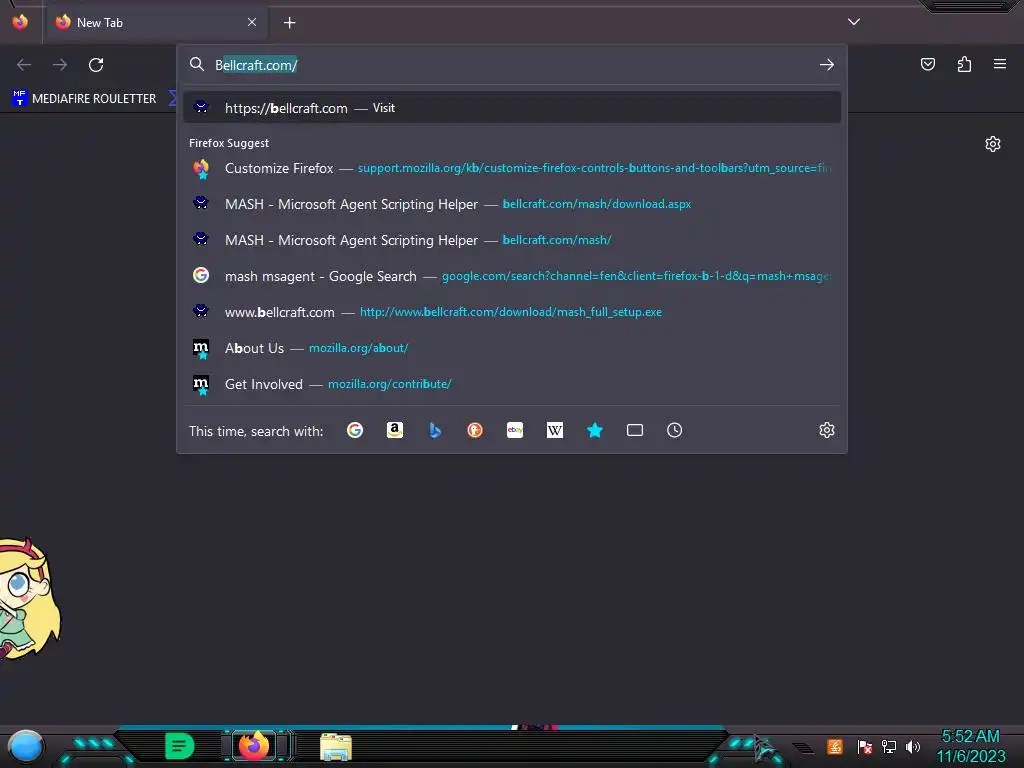Screen dimensions: 1024x768
Task: Open File Explorer from taskbar
Action: point(336,746)
